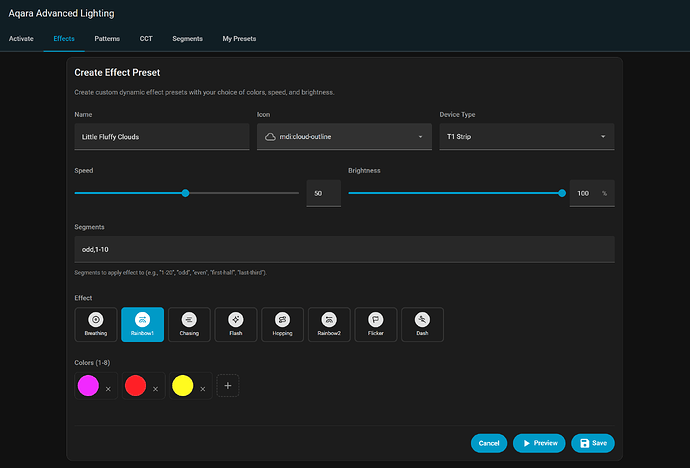Choose the Rainbow2 effect
This screenshot has width=690, height=468.
(329, 323)
